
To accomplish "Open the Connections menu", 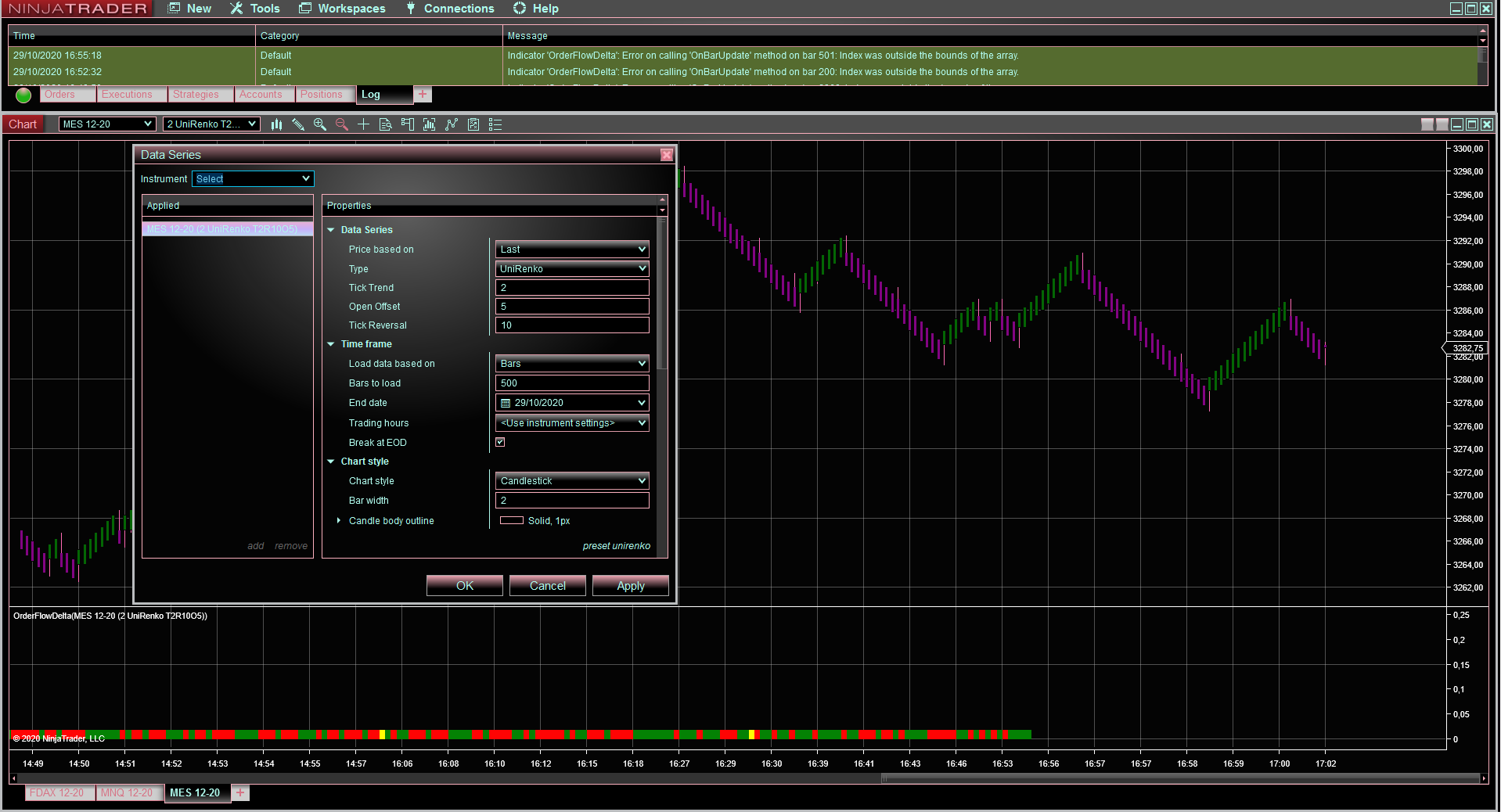I will (x=450, y=9).
